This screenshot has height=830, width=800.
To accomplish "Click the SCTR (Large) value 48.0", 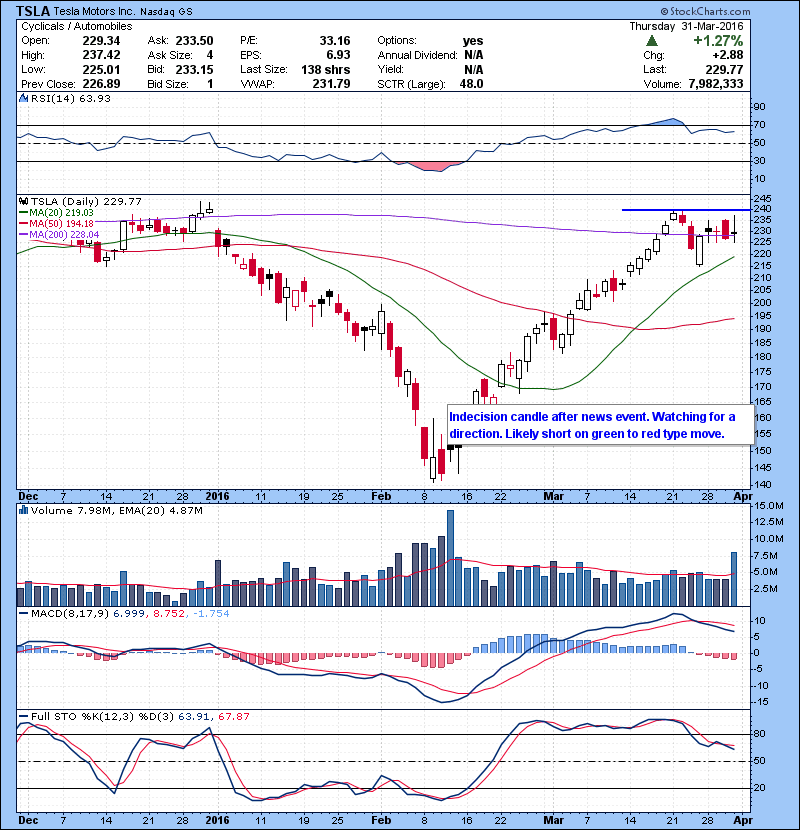I will (x=471, y=84).
